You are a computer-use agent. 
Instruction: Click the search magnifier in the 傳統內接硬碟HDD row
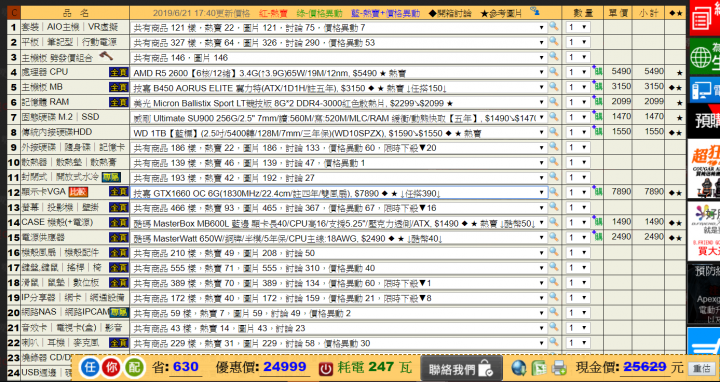[x=554, y=132]
